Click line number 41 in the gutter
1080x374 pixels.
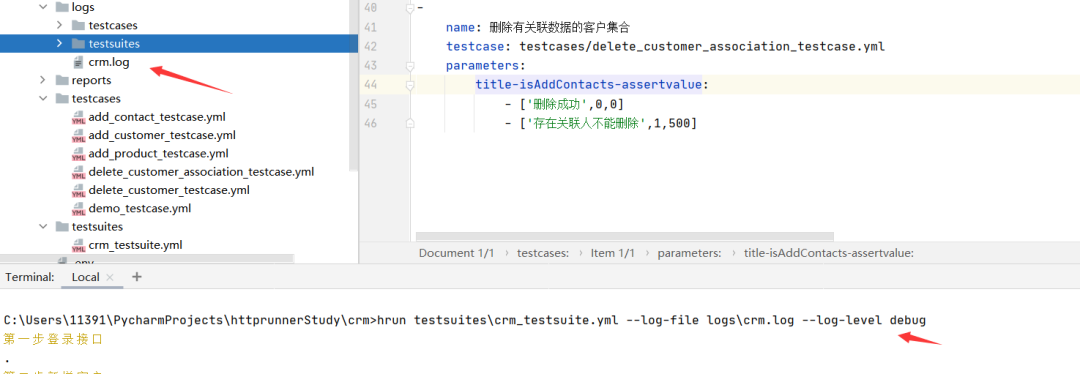tap(371, 28)
